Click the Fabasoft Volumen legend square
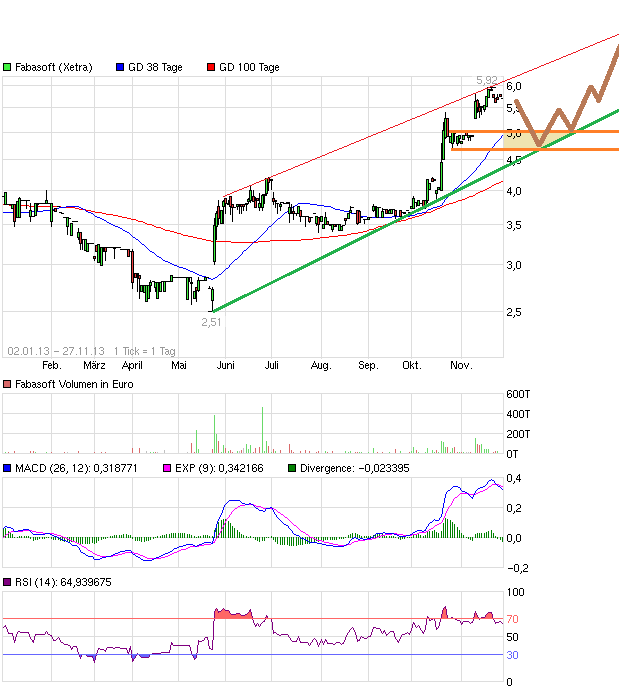The width and height of the screenshot is (619, 690). [8, 384]
